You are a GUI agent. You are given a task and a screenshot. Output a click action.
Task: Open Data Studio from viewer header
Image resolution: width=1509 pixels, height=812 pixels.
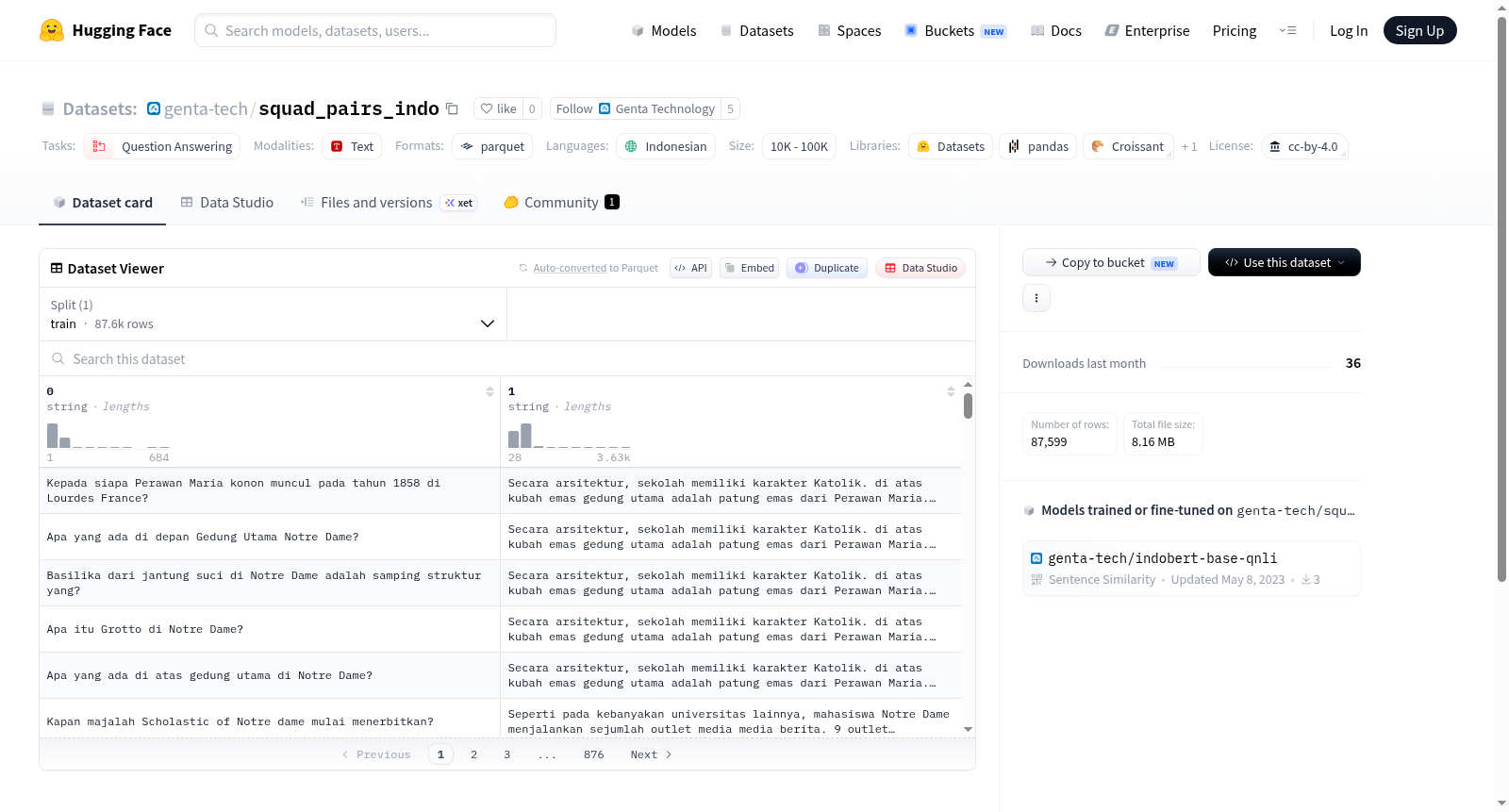tap(920, 268)
